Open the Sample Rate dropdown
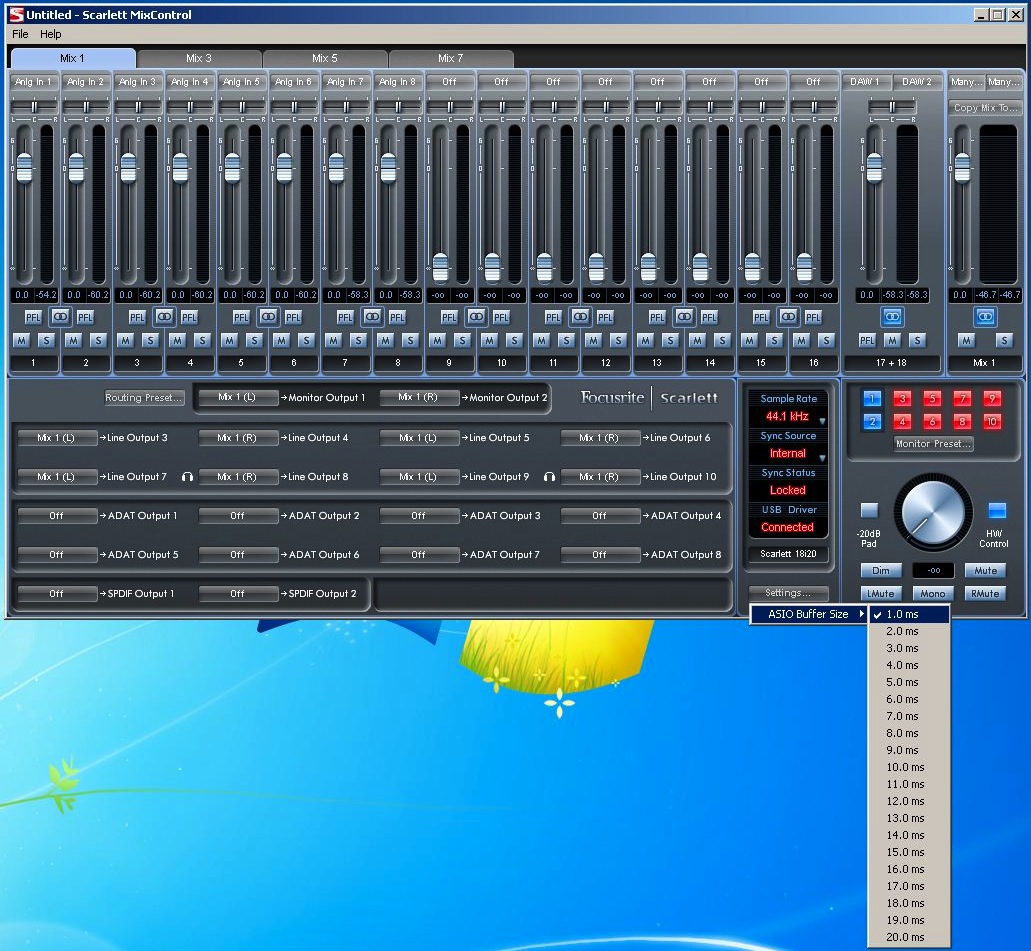Screen dimensions: 1031x951 click(788, 415)
